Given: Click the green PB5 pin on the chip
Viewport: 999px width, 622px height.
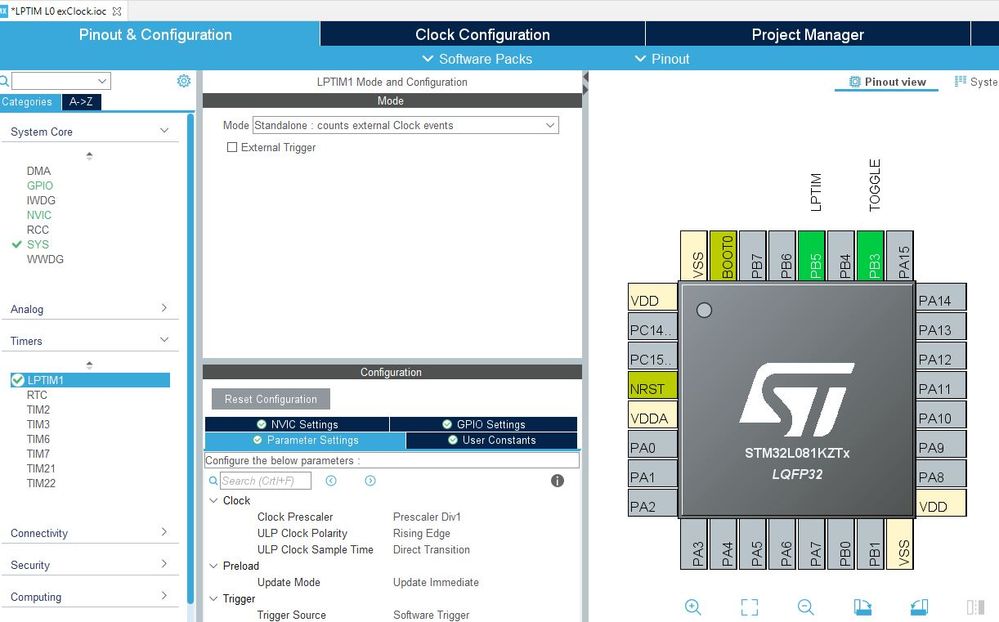Looking at the screenshot, I should pos(812,256).
